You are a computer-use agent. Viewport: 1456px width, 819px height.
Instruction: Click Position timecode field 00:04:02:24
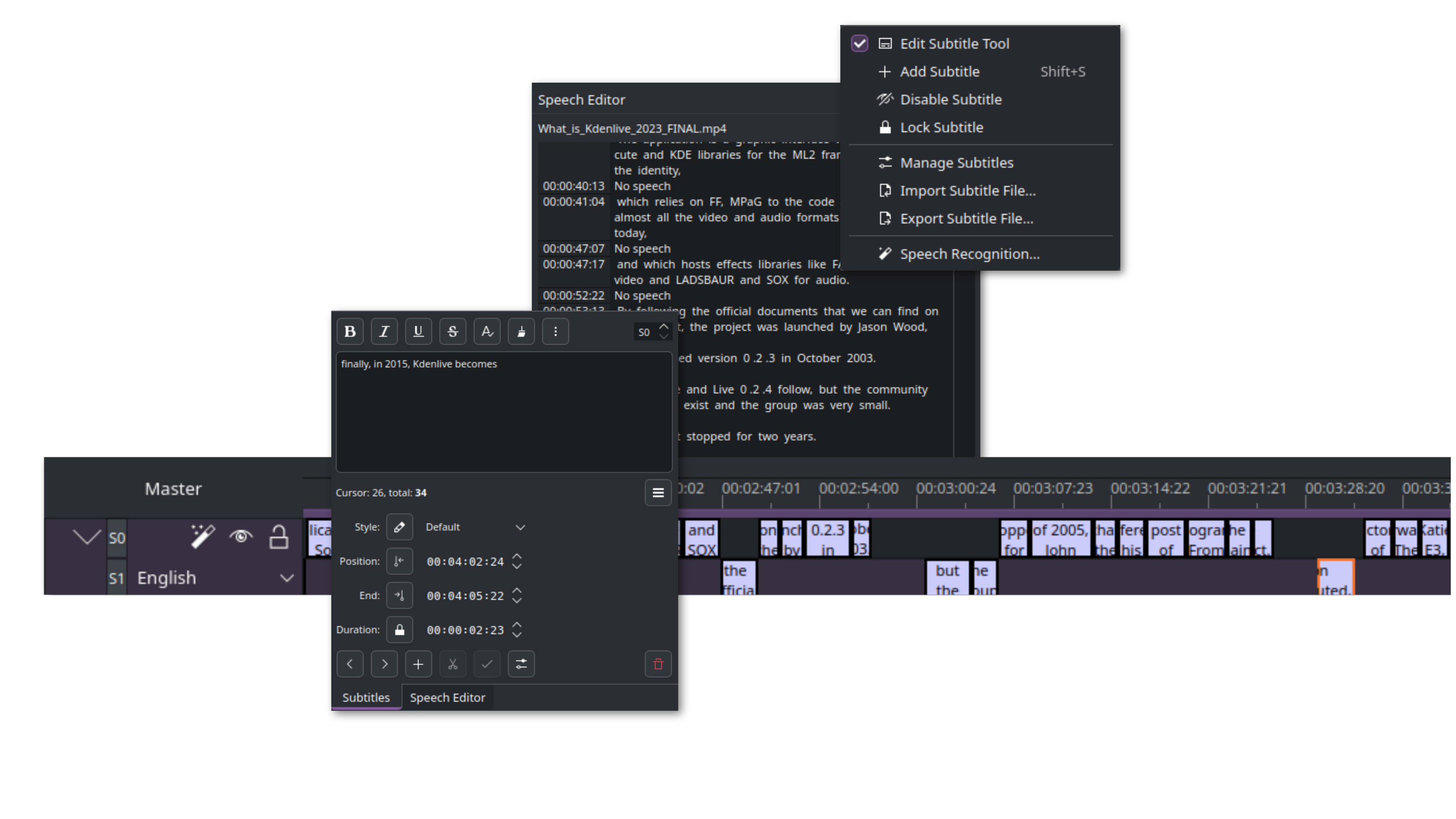465,562
